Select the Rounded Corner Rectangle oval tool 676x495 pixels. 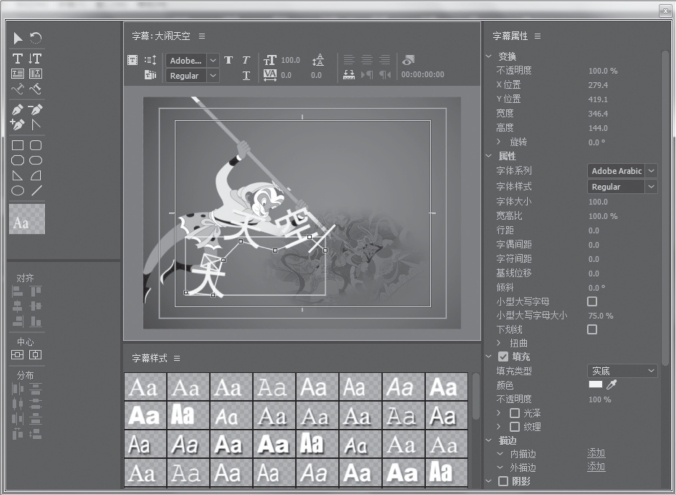(36, 160)
